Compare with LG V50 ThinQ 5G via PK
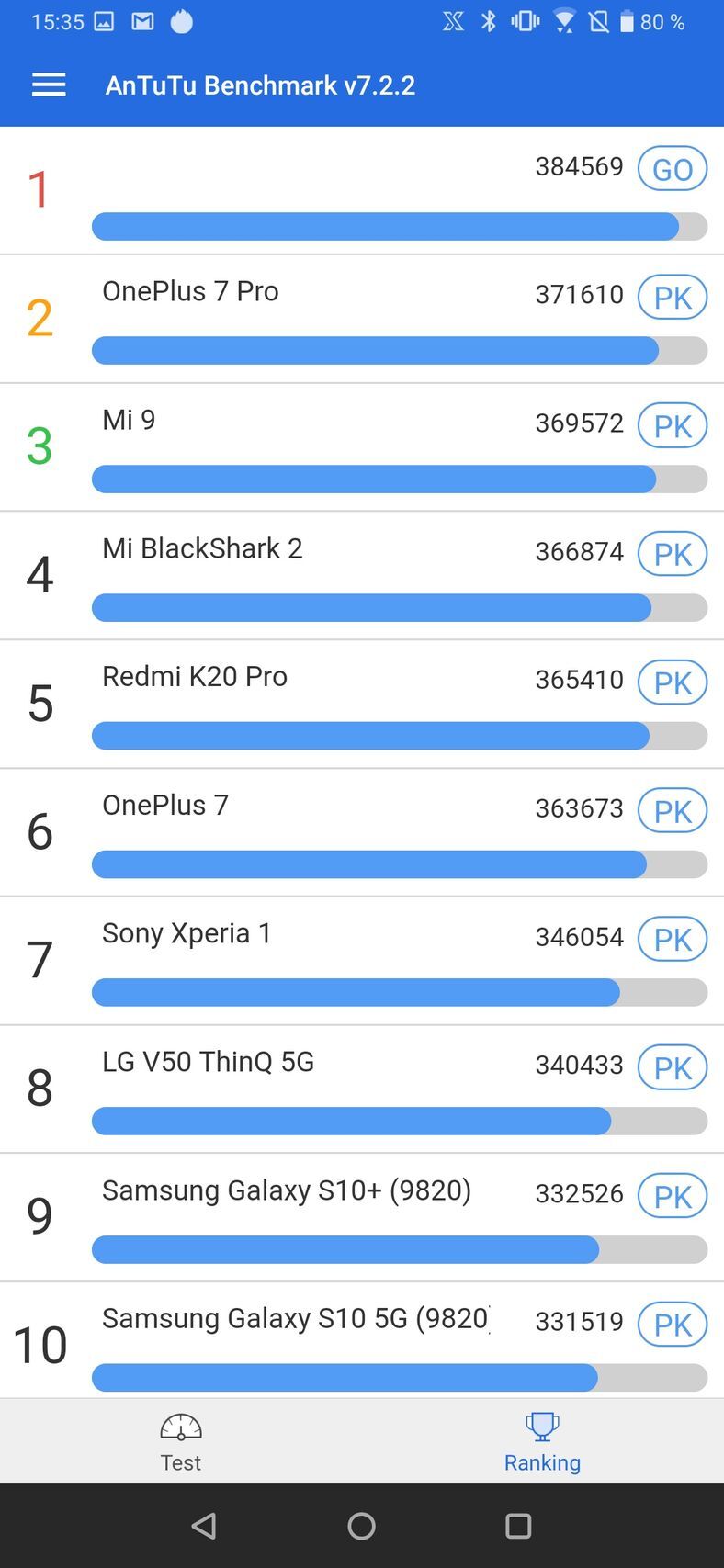 point(672,1068)
